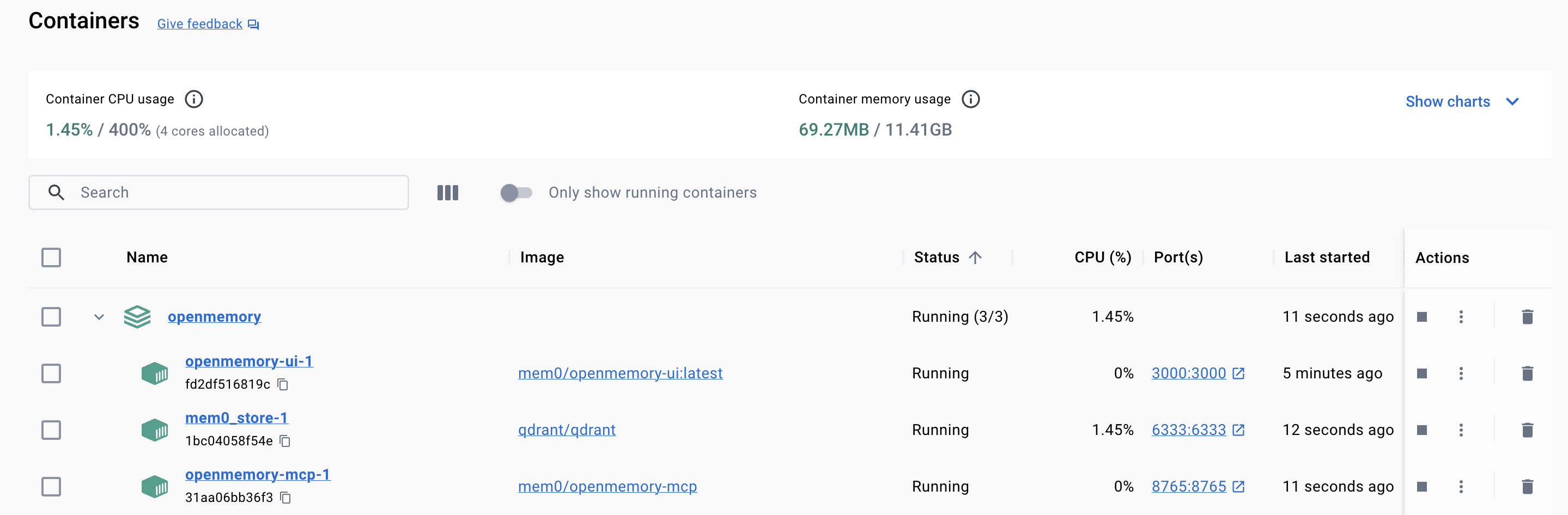
Task: Open more actions menu for openmemory stack
Action: [x=1461, y=317]
